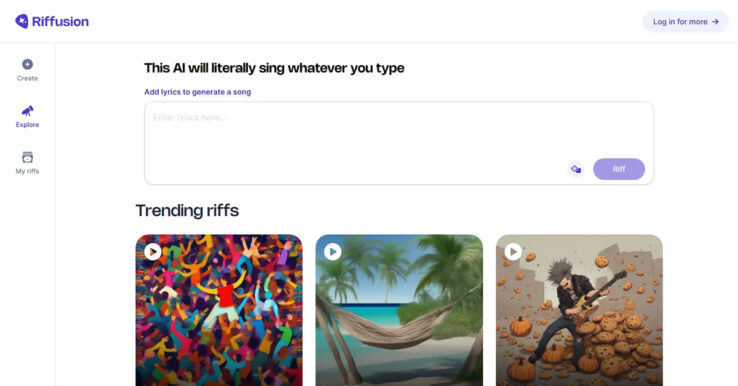Play the cookie guitarist riff
The image size is (738, 386).
(x=513, y=252)
